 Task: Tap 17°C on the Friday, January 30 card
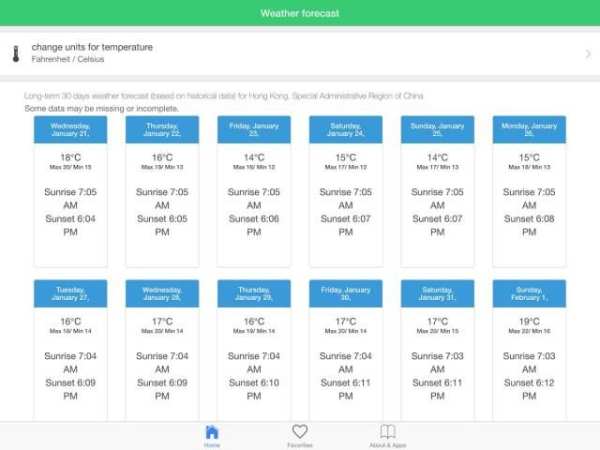tap(346, 321)
